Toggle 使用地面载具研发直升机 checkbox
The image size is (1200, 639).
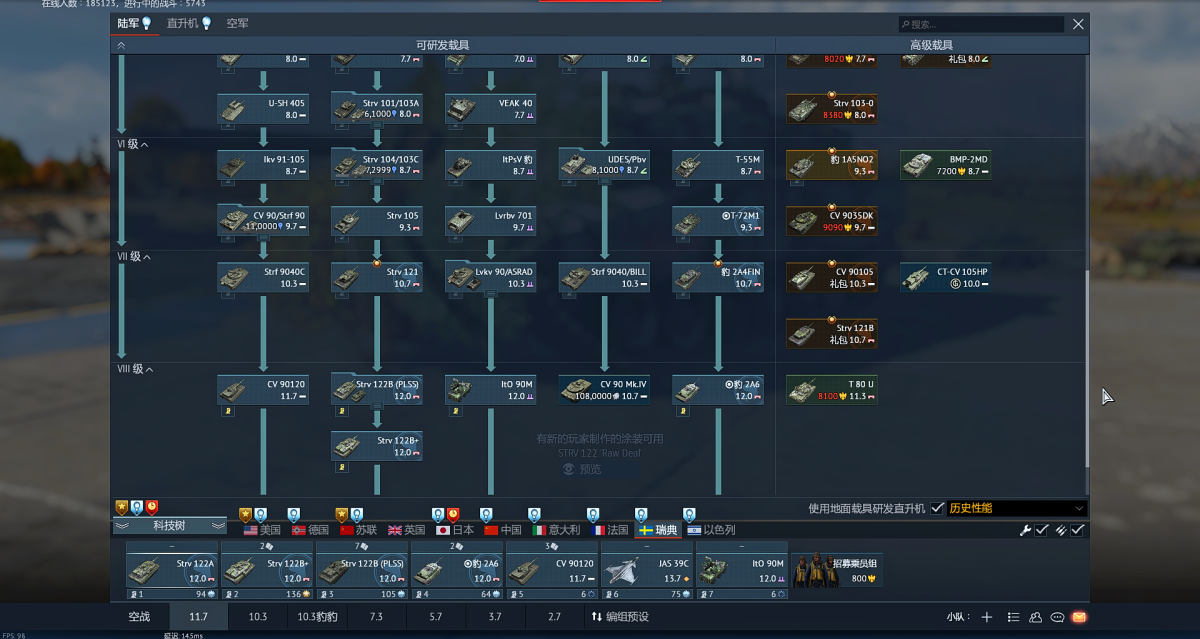coord(937,508)
